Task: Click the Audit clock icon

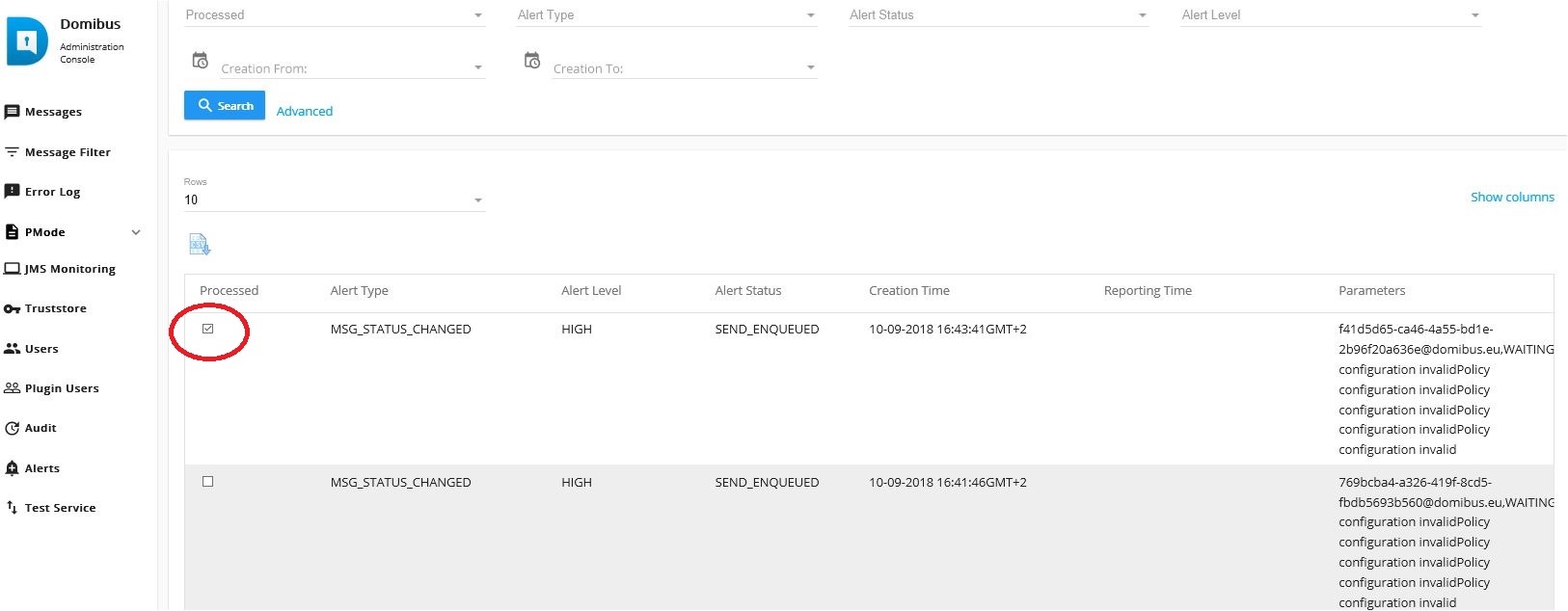Action: (12, 429)
